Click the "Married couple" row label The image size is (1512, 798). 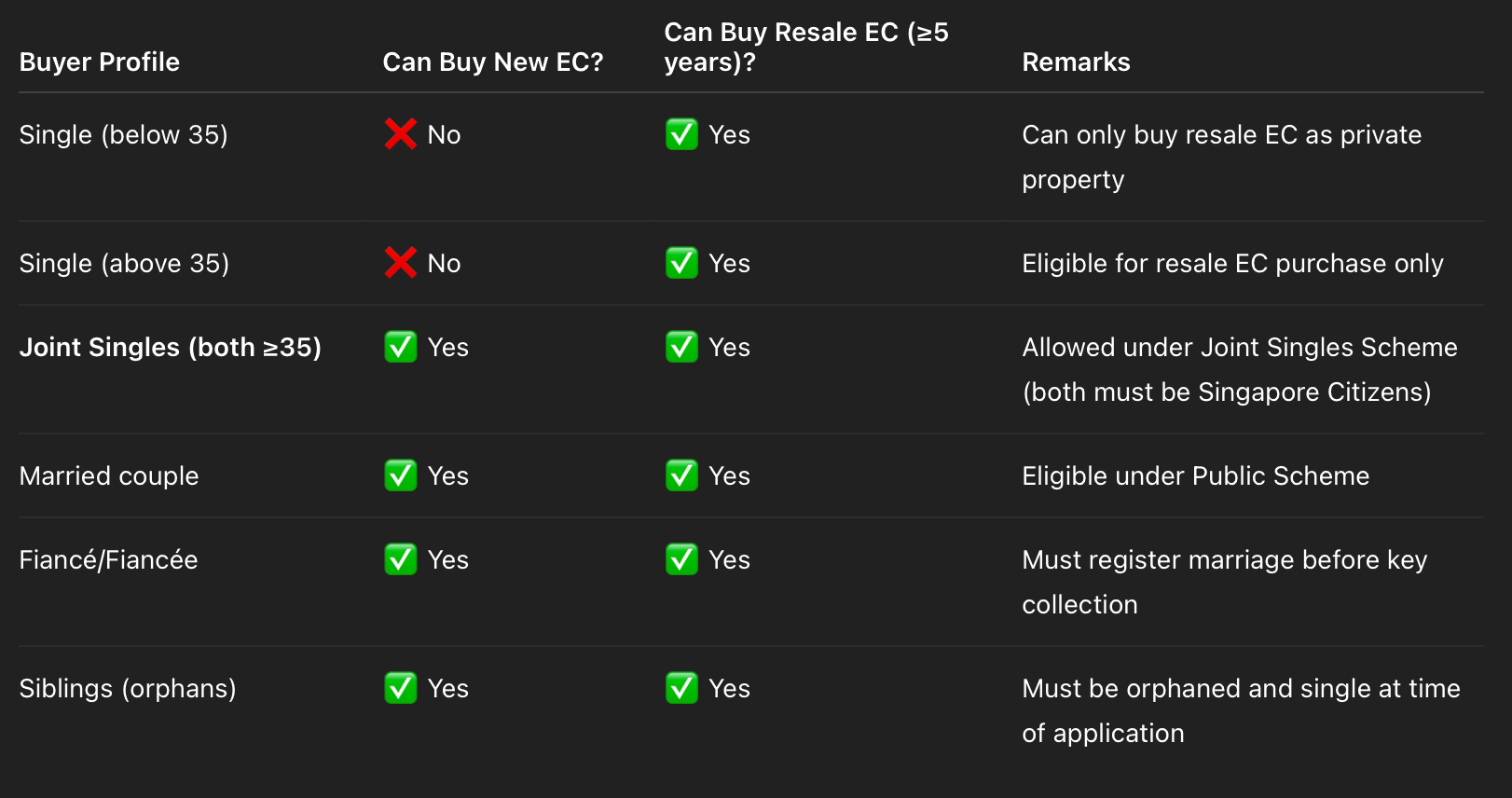point(109,475)
